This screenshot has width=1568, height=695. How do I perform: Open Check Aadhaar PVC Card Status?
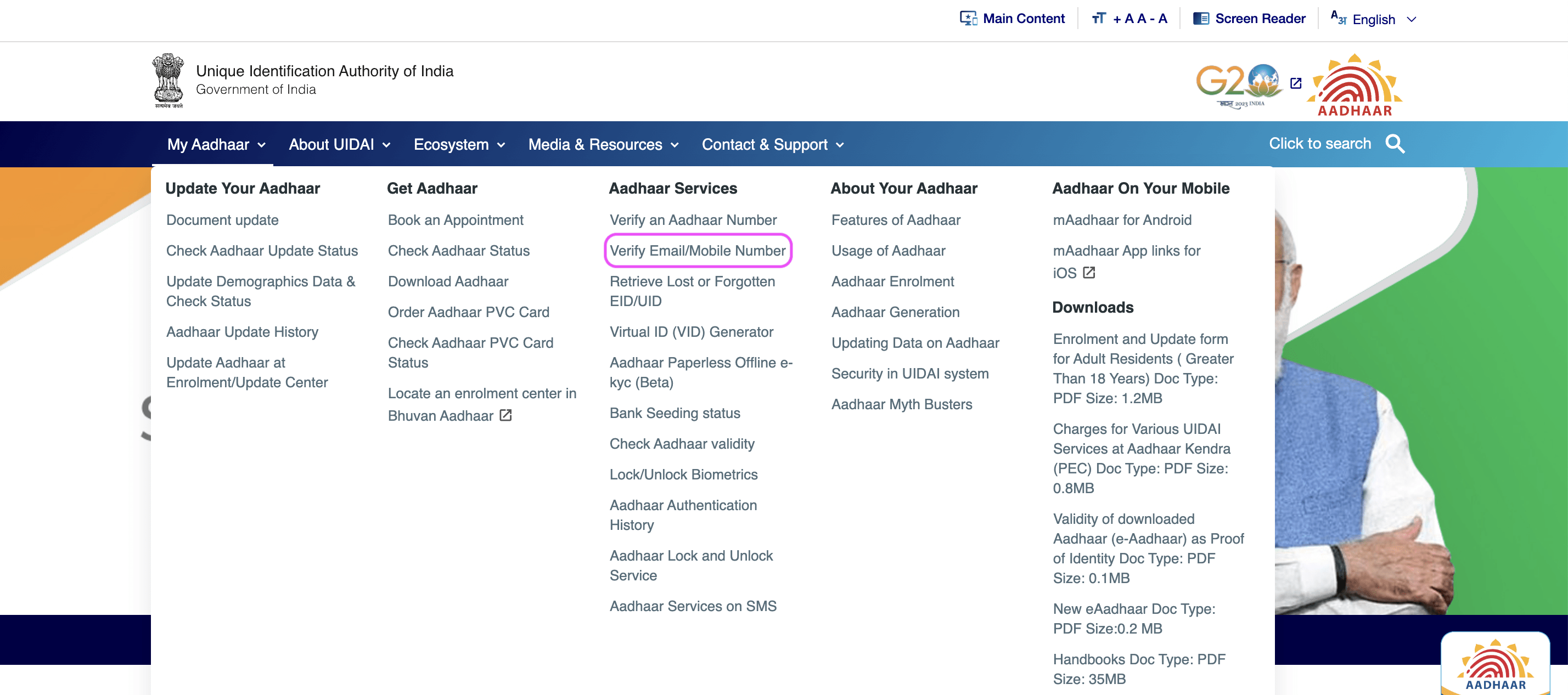point(470,352)
